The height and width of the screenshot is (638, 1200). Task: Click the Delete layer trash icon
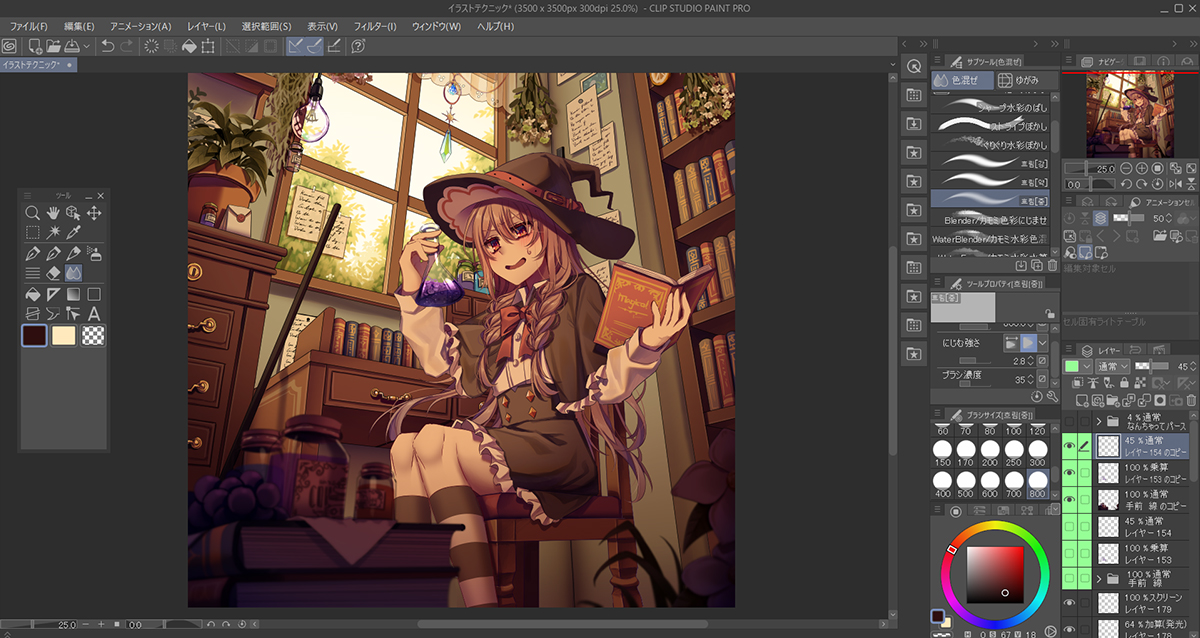1190,399
